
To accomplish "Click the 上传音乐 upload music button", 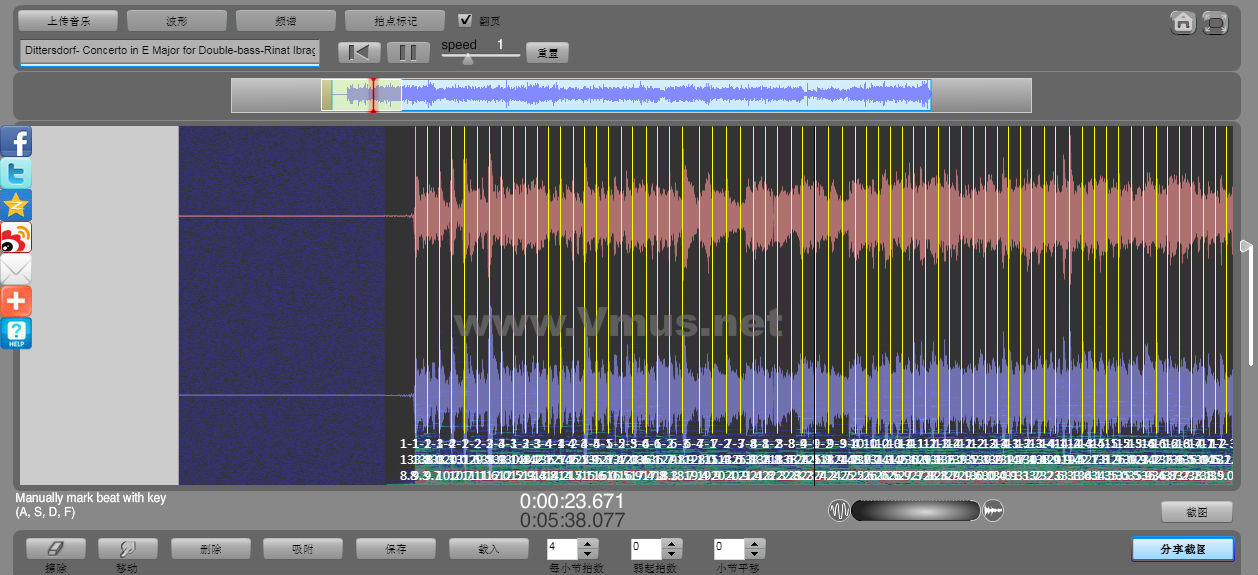I will click(x=68, y=20).
